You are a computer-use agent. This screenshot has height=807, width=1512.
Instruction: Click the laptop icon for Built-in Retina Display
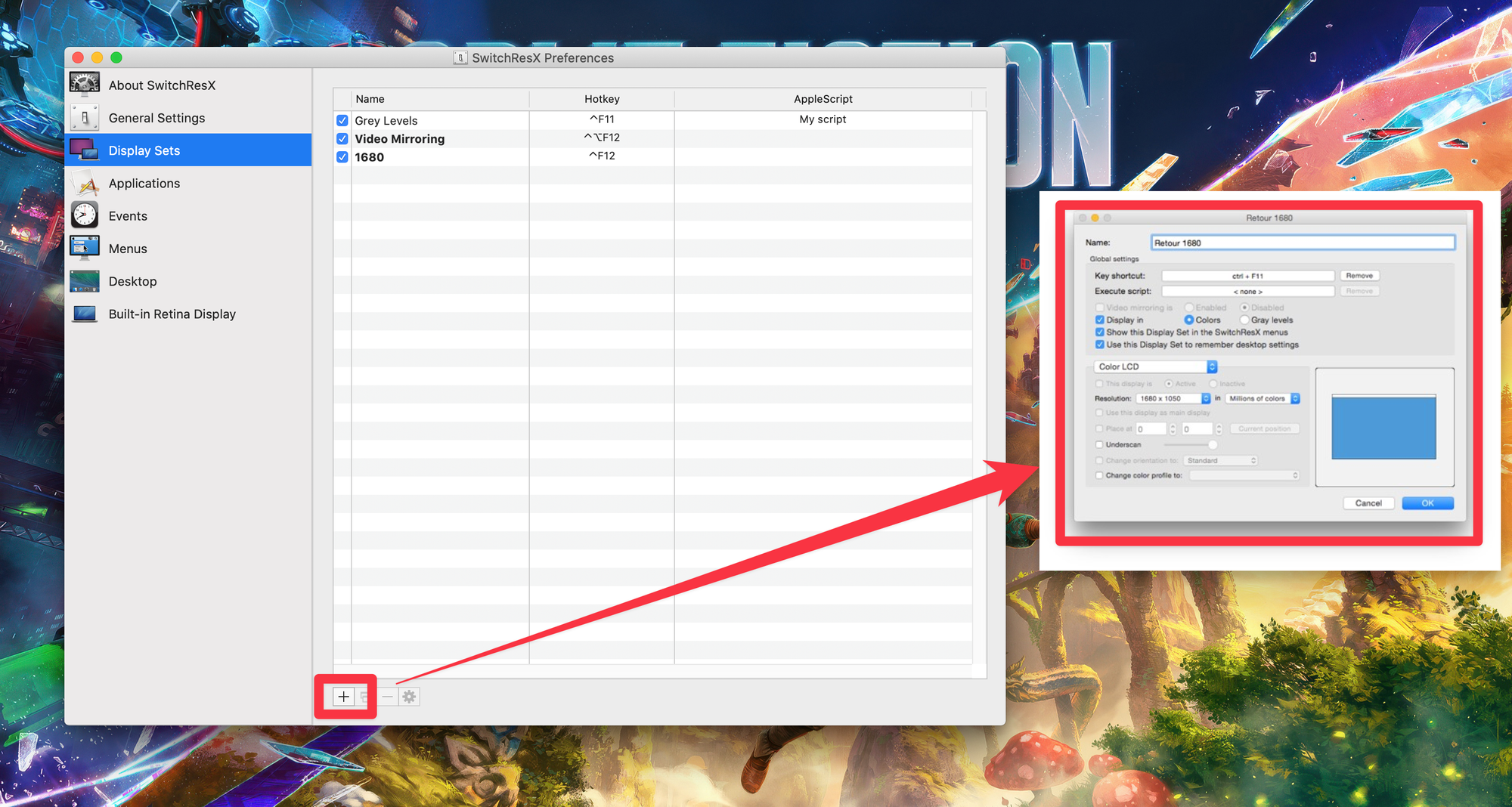[85, 314]
